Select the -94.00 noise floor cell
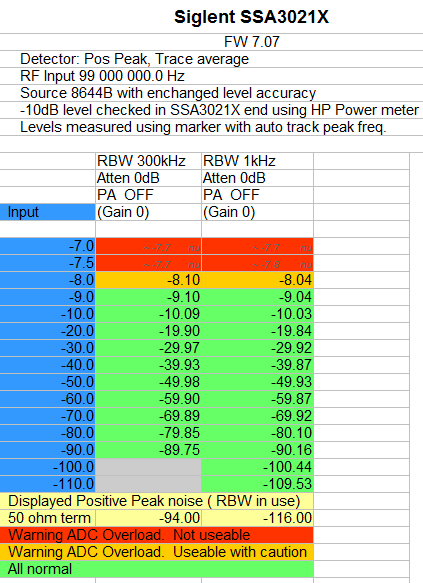The width and height of the screenshot is (423, 583). coord(149,518)
